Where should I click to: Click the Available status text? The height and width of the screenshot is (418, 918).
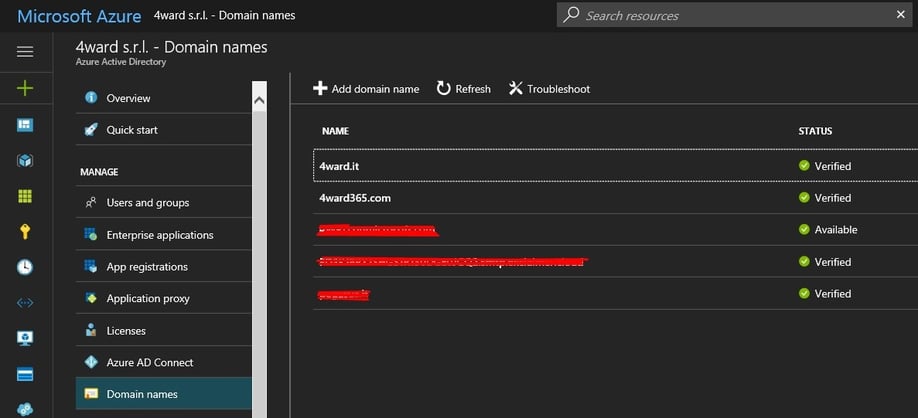836,230
